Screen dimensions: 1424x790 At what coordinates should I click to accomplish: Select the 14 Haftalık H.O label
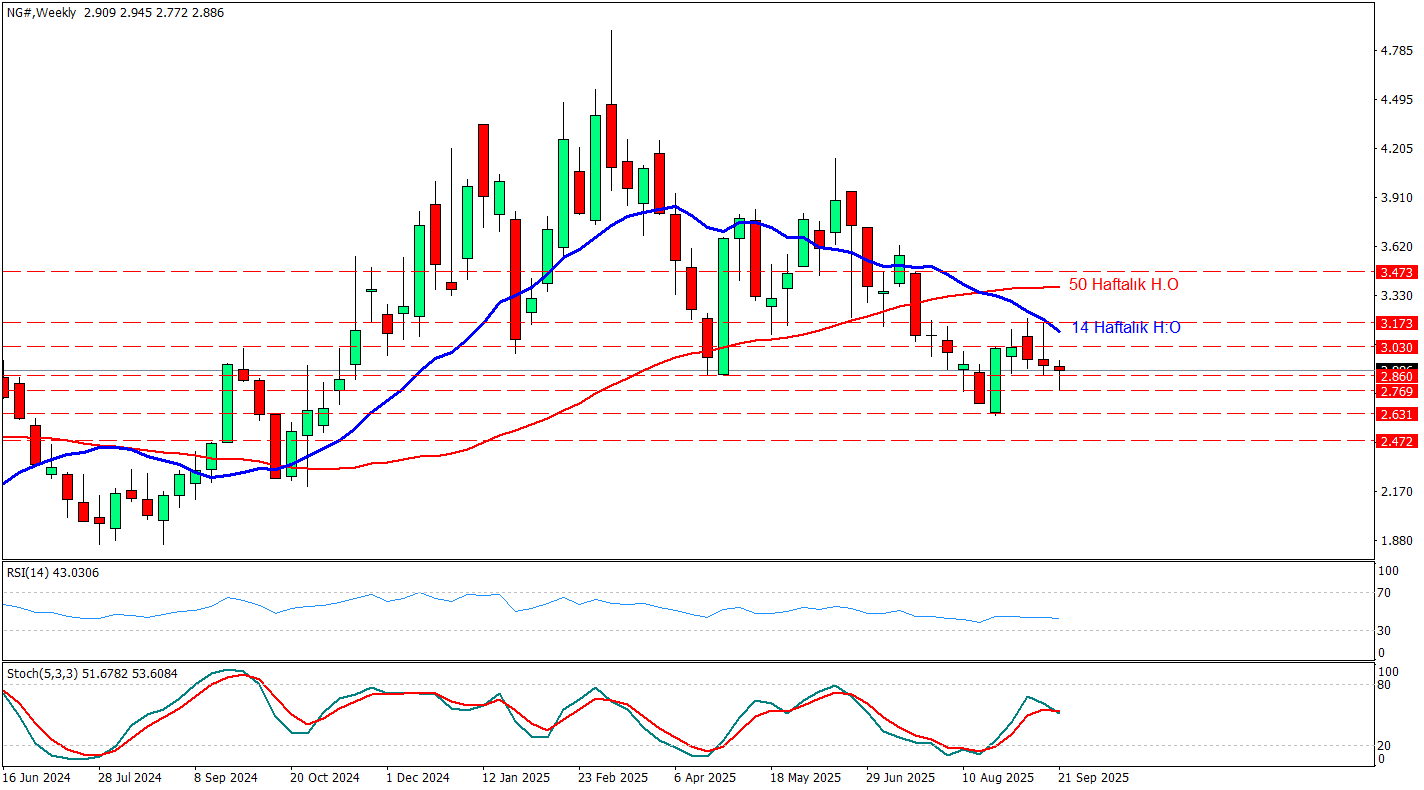(1125, 327)
